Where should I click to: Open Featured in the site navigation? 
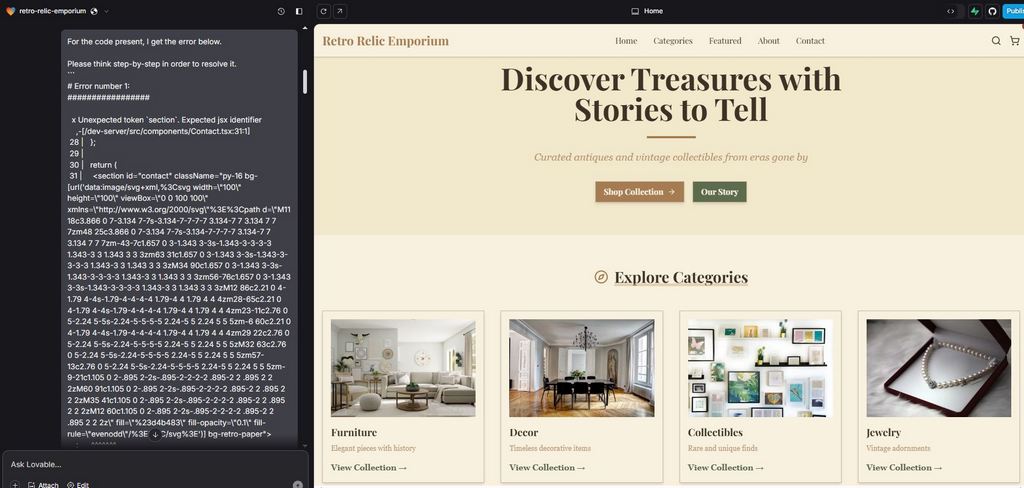click(725, 41)
